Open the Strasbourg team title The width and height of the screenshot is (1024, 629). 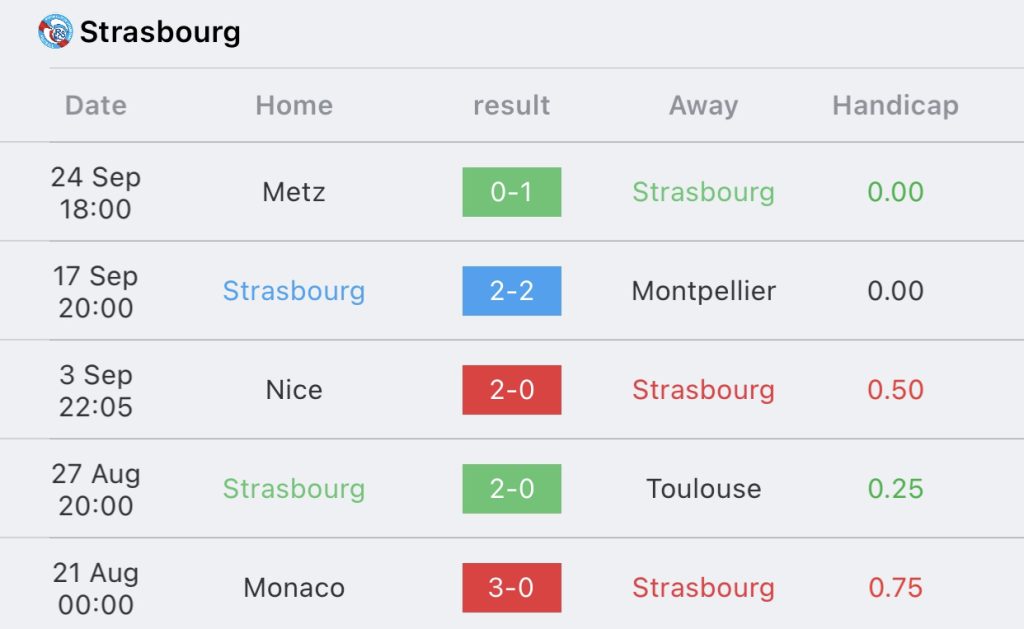point(160,32)
